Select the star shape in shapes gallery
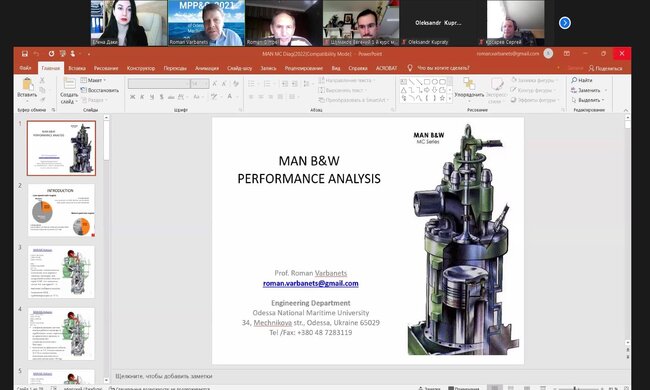Viewport: 650px width, 390px height. [x=442, y=98]
